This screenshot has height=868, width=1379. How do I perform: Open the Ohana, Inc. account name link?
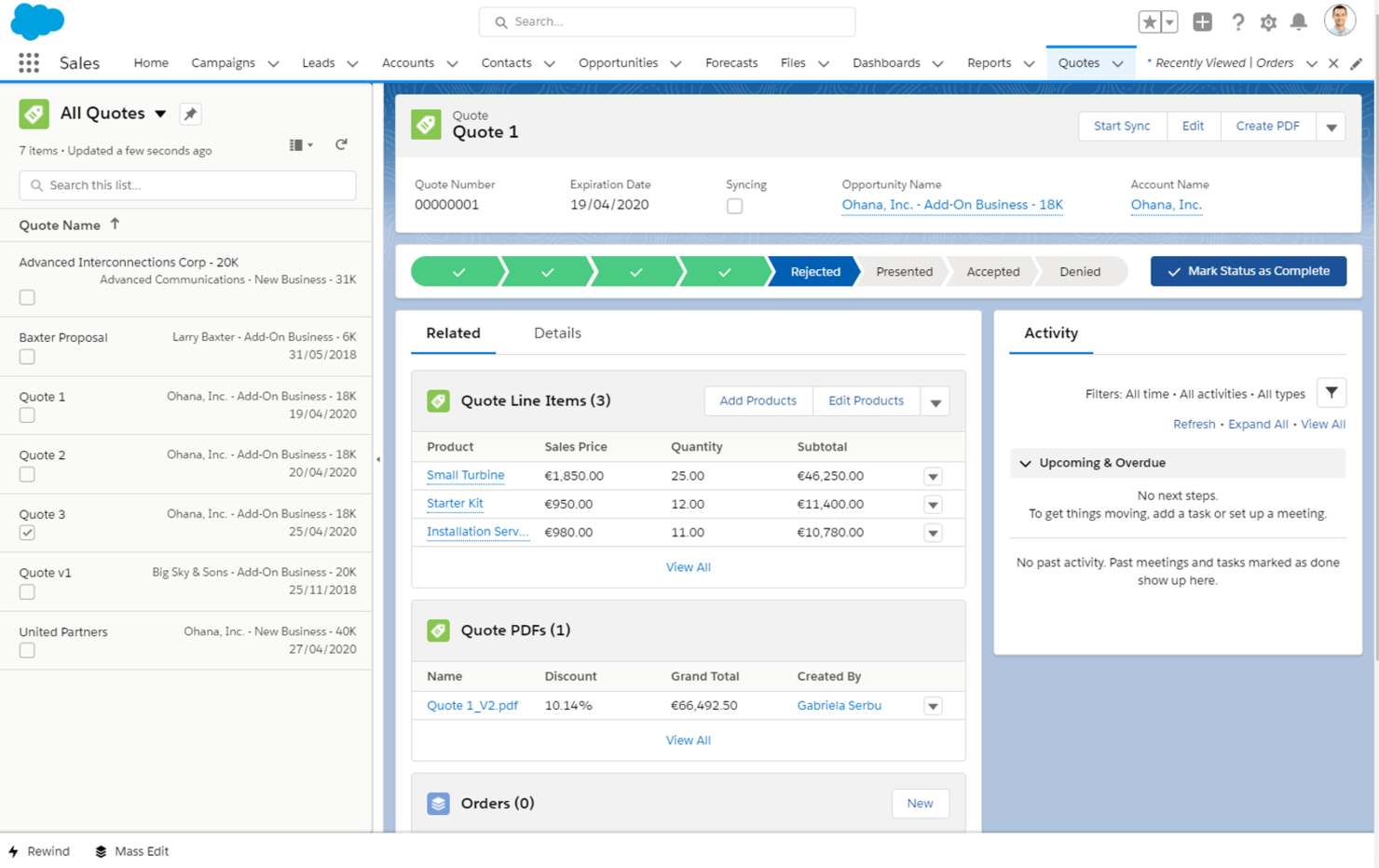(x=1166, y=205)
